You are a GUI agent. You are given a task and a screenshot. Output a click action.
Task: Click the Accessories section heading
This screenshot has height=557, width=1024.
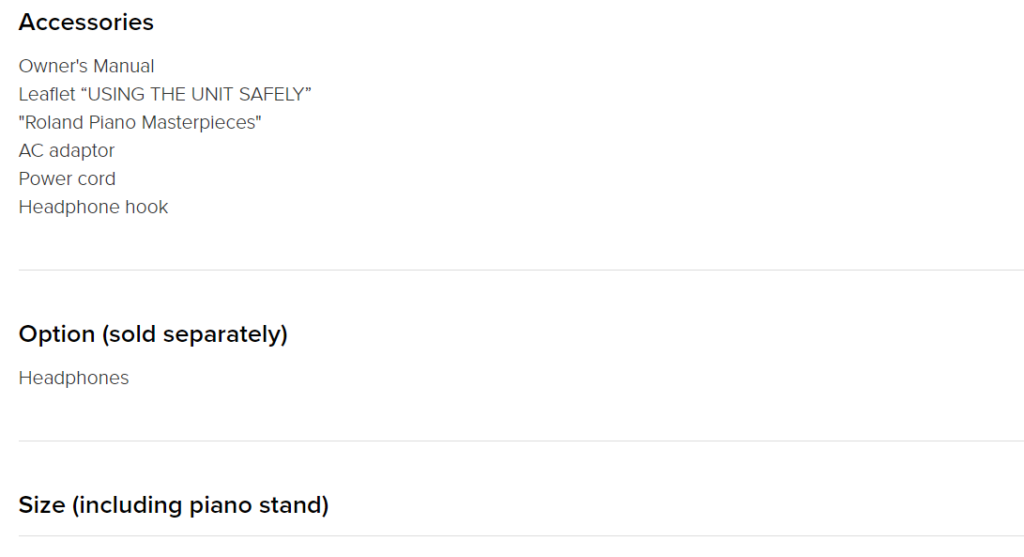tap(86, 22)
